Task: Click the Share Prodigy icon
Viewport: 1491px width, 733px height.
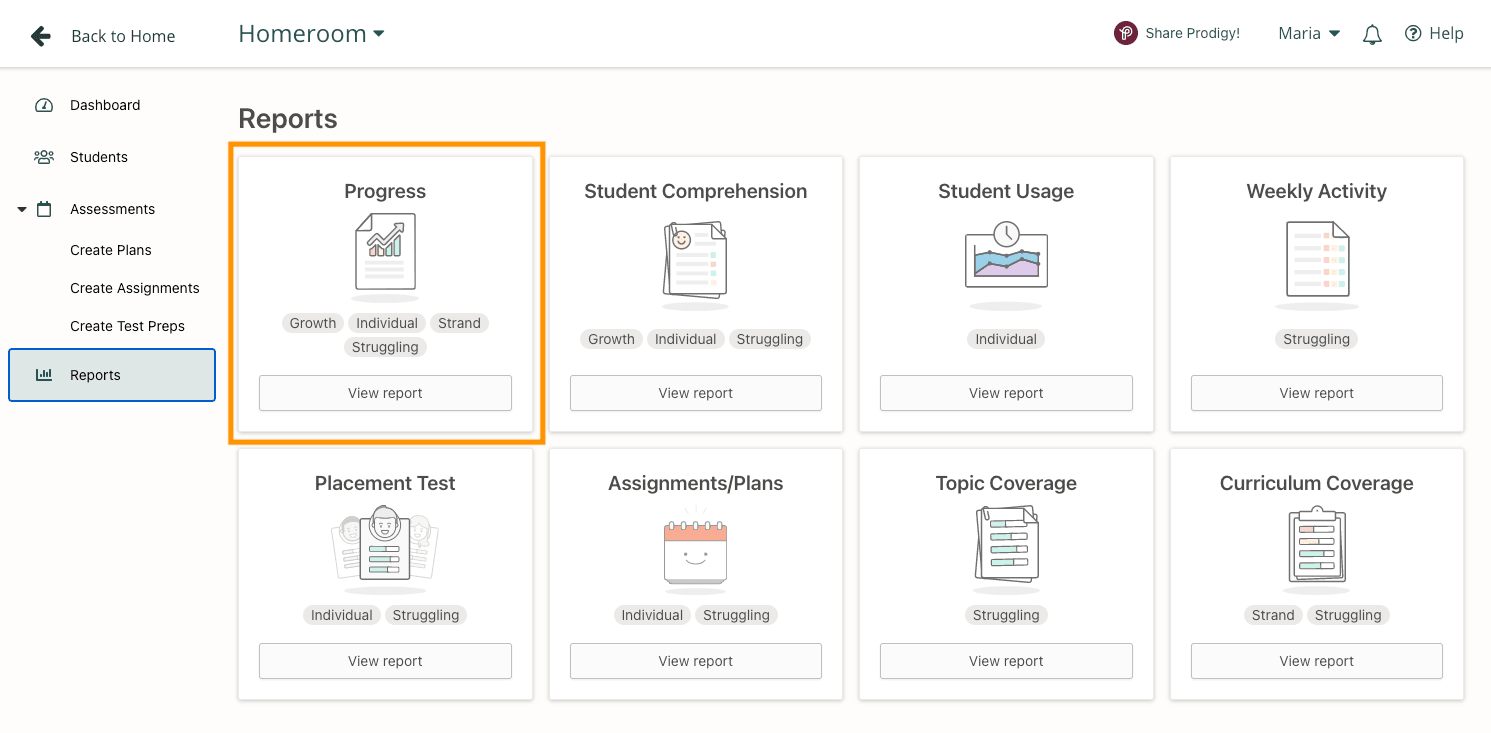Action: (1126, 33)
